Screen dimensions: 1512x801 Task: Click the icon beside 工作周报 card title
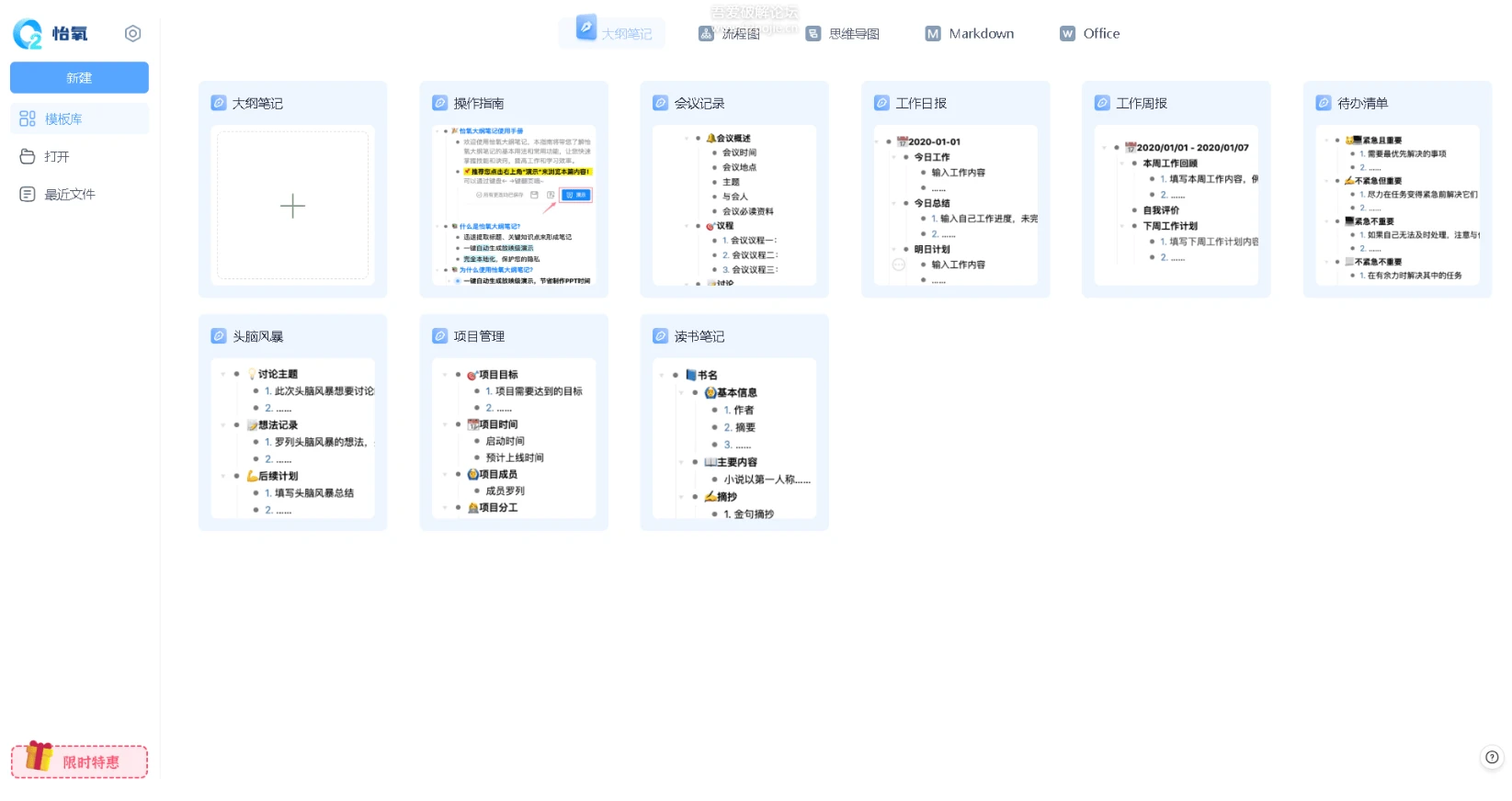coord(1103,103)
